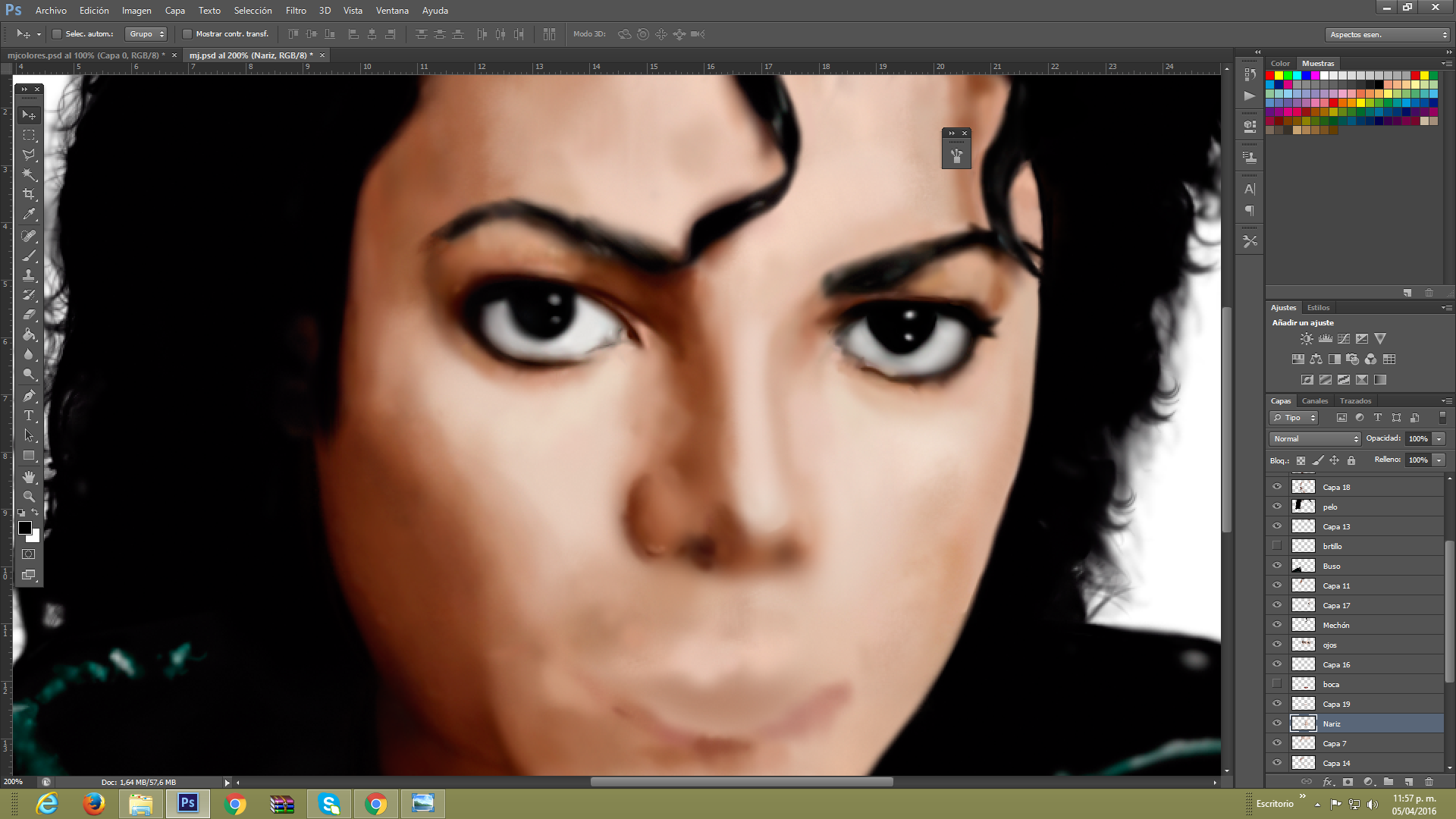1456x819 pixels.
Task: Switch to the Canales tab
Action: point(1315,400)
